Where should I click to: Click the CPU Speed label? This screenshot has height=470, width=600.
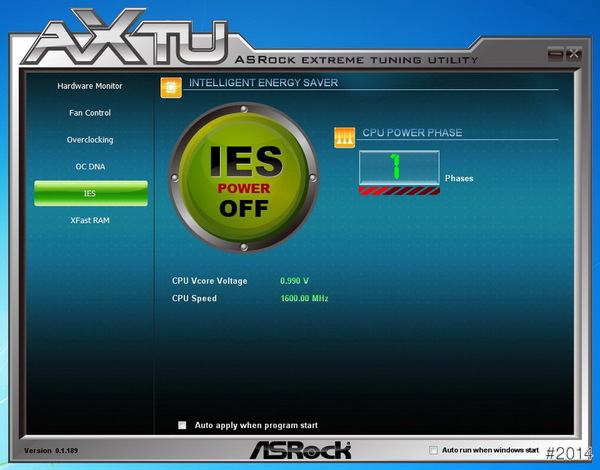click(194, 298)
